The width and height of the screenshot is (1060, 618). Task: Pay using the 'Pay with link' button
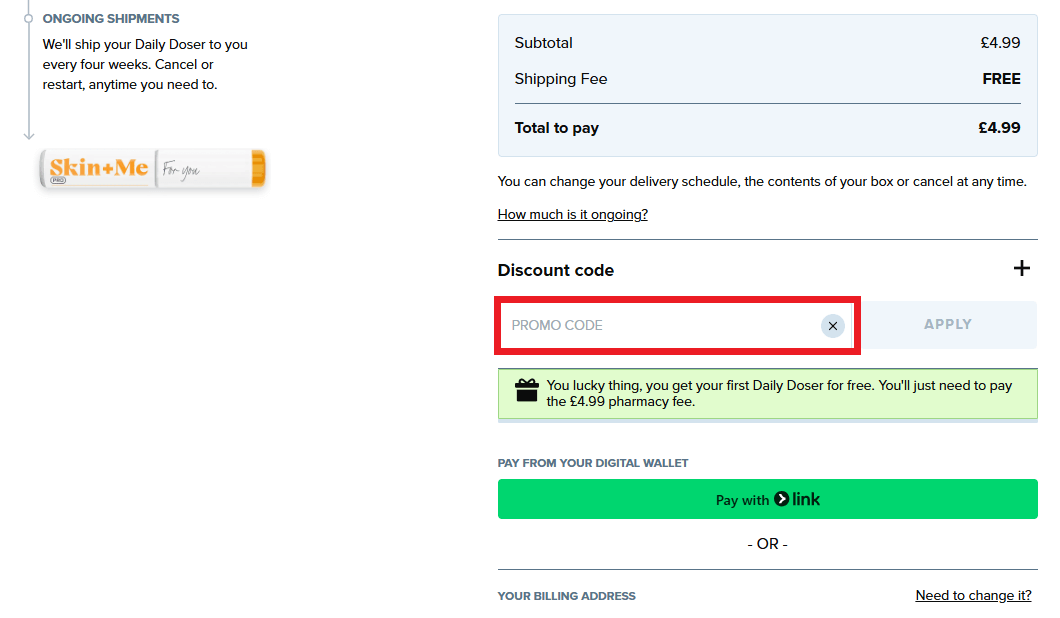tap(767, 498)
